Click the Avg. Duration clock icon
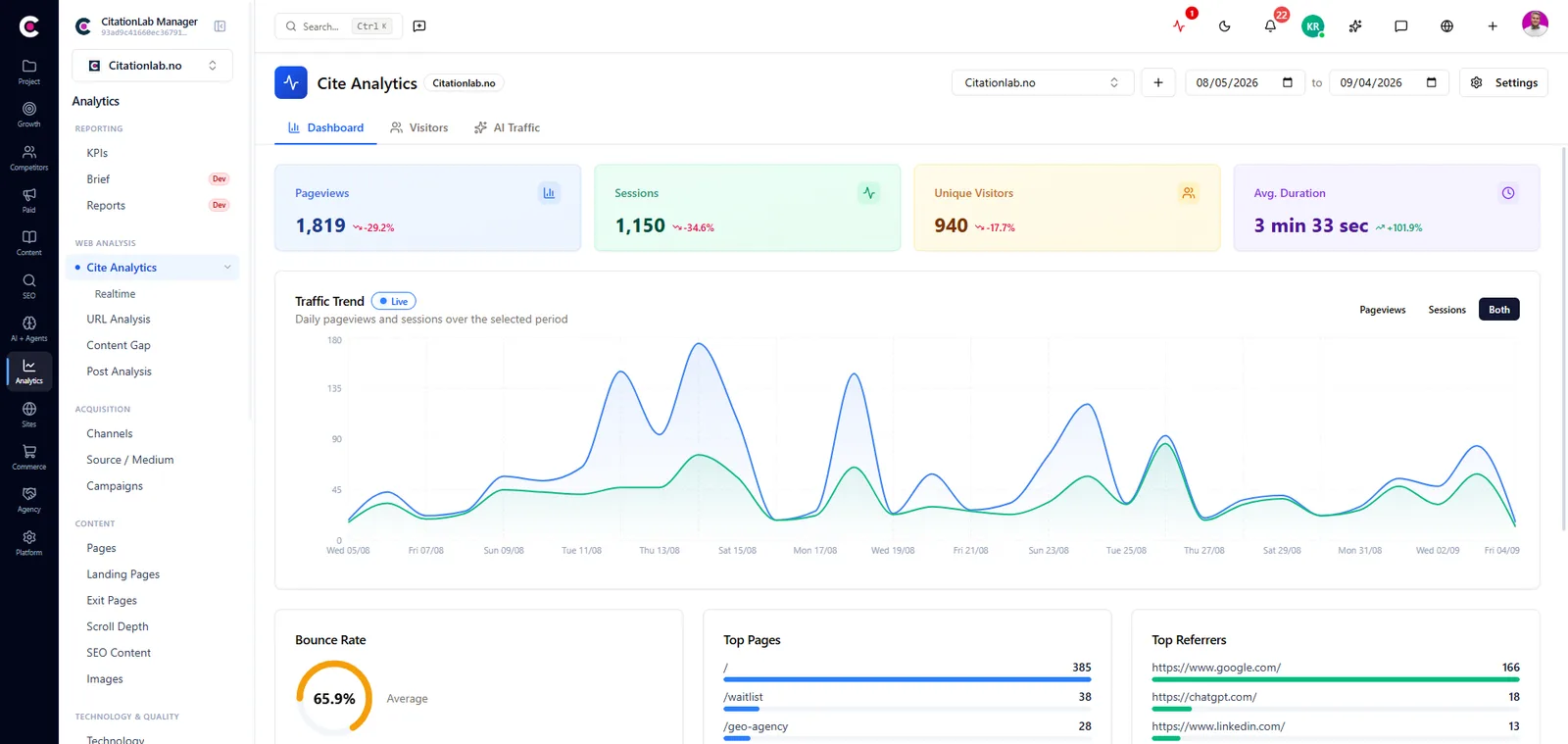The height and width of the screenshot is (744, 1568). 1508,193
